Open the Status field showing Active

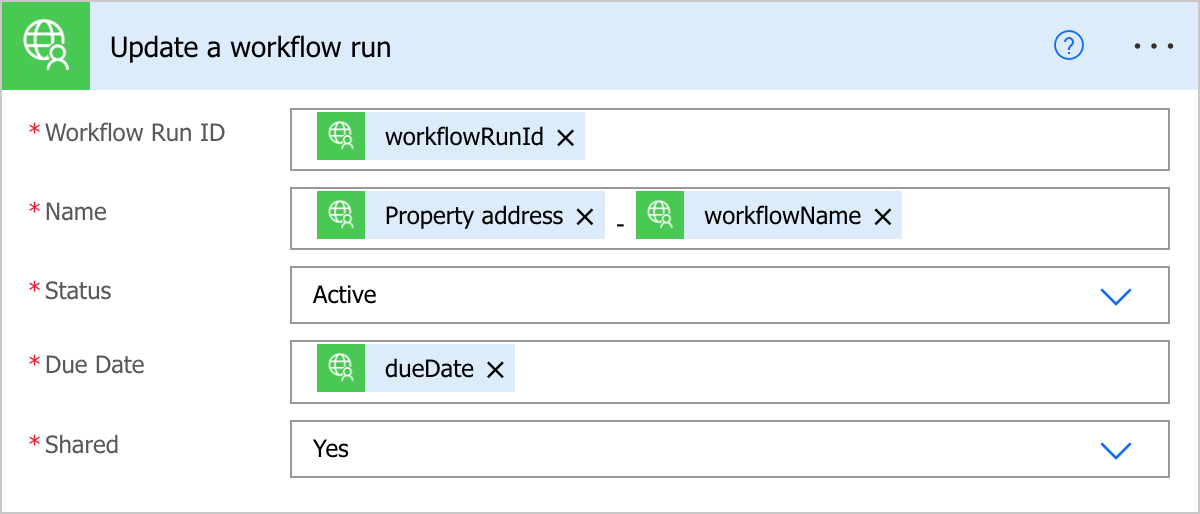[x=730, y=295]
